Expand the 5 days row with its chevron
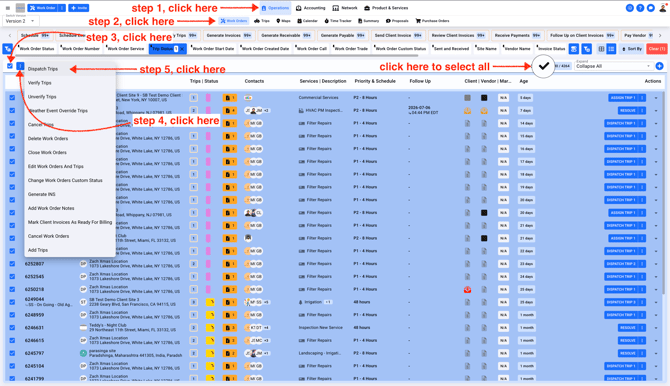Screen dimensions: 670x386 pyautogui.click(x=656, y=98)
